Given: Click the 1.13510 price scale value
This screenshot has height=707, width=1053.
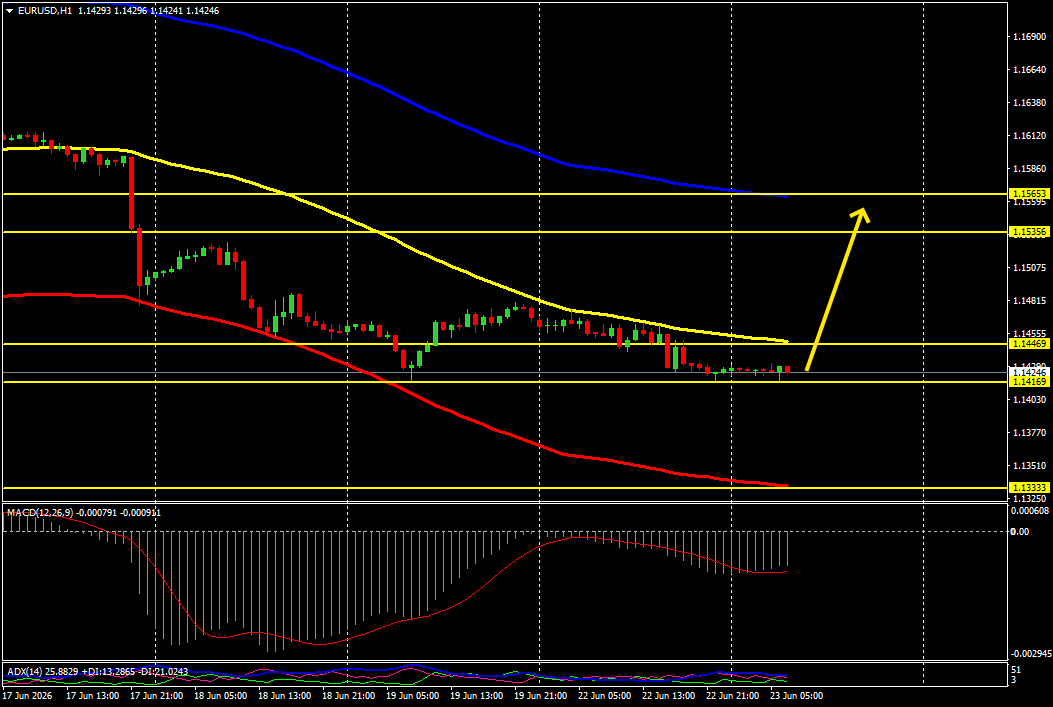Looking at the screenshot, I should [x=1029, y=466].
